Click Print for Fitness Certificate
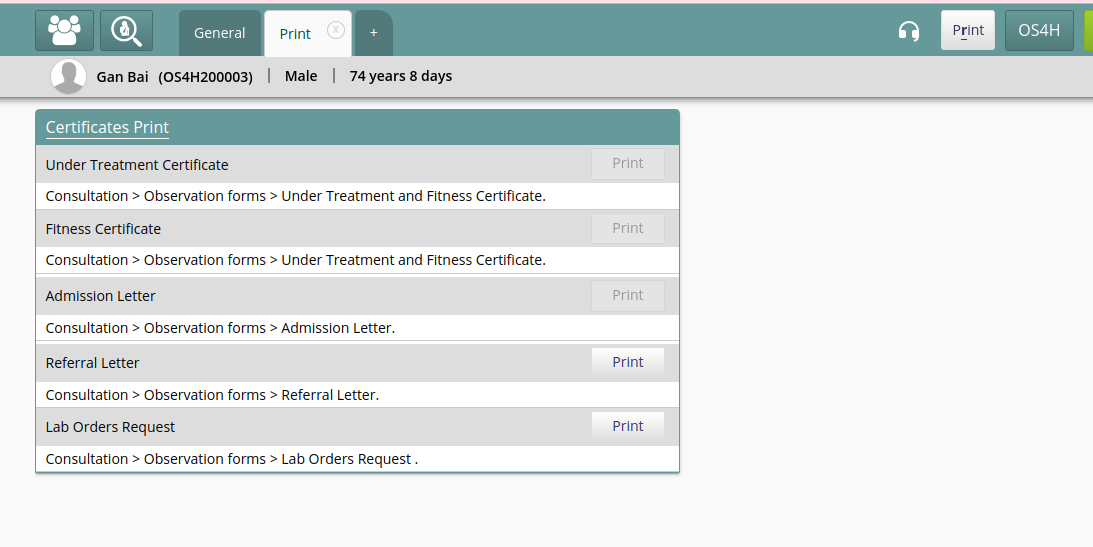This screenshot has width=1093, height=547. tap(627, 229)
